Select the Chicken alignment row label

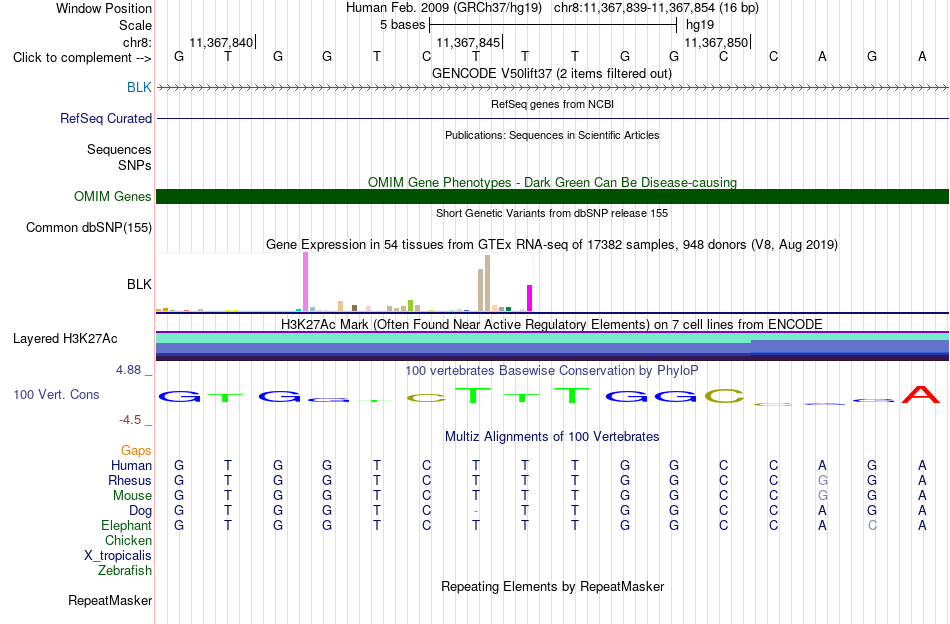point(128,540)
